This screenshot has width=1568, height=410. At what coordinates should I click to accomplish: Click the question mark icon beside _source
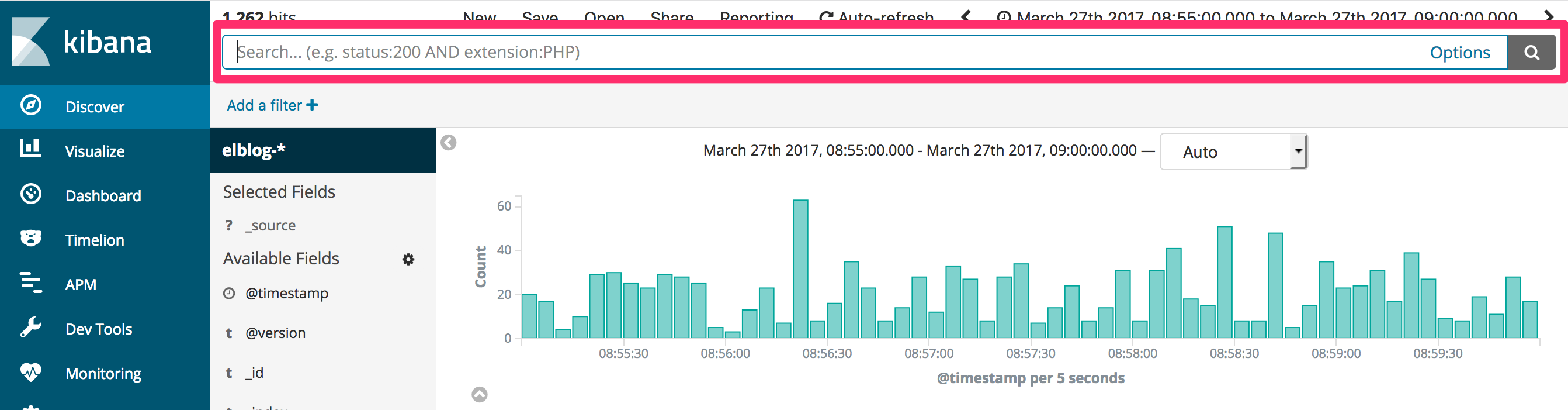[229, 225]
